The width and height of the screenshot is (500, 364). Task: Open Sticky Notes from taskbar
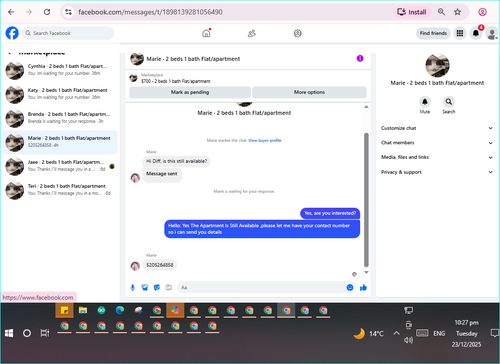[x=65, y=311]
